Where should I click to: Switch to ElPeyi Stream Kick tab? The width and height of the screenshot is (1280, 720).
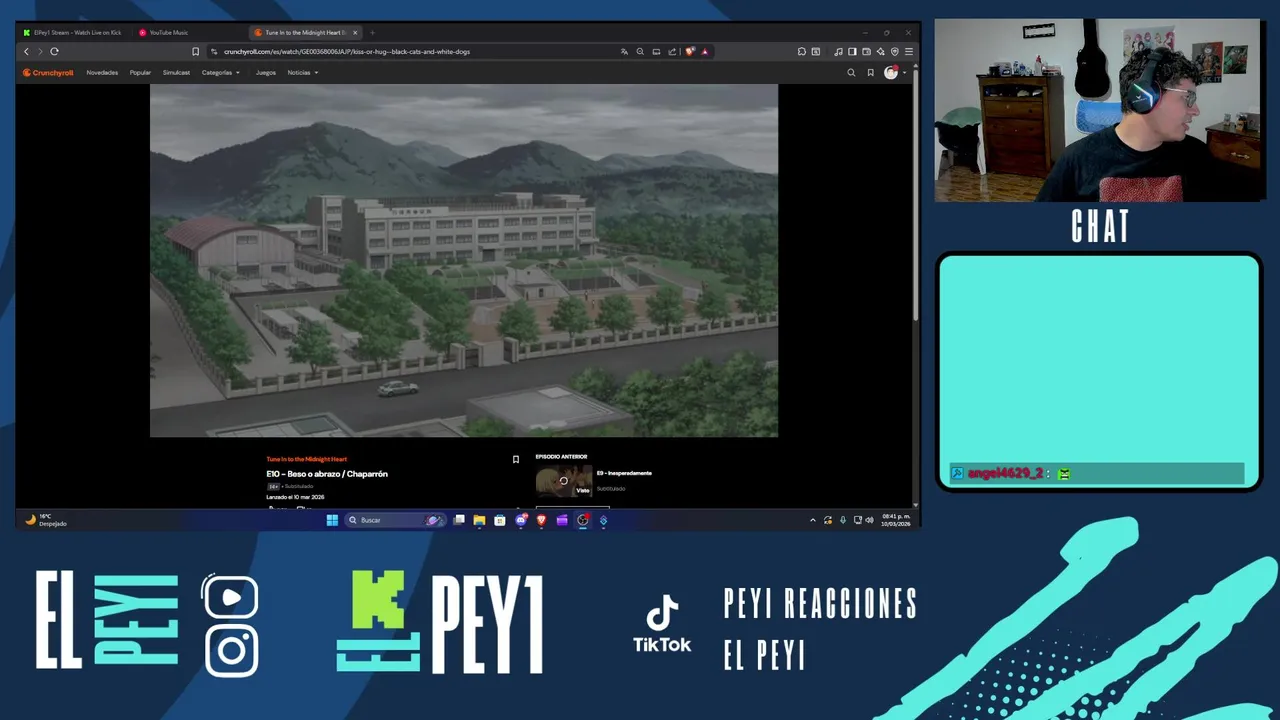click(x=72, y=32)
